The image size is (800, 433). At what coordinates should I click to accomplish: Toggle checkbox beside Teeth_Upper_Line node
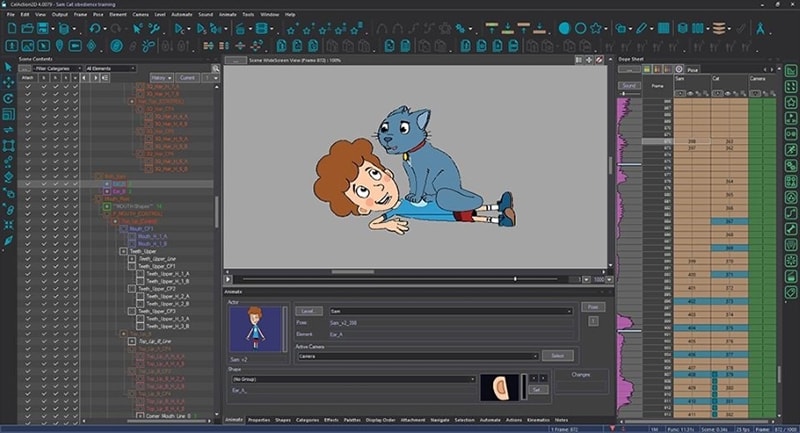tap(132, 259)
